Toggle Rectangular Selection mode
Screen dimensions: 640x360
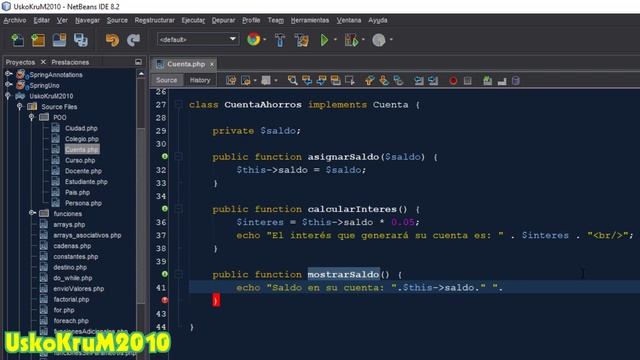tap(350, 80)
